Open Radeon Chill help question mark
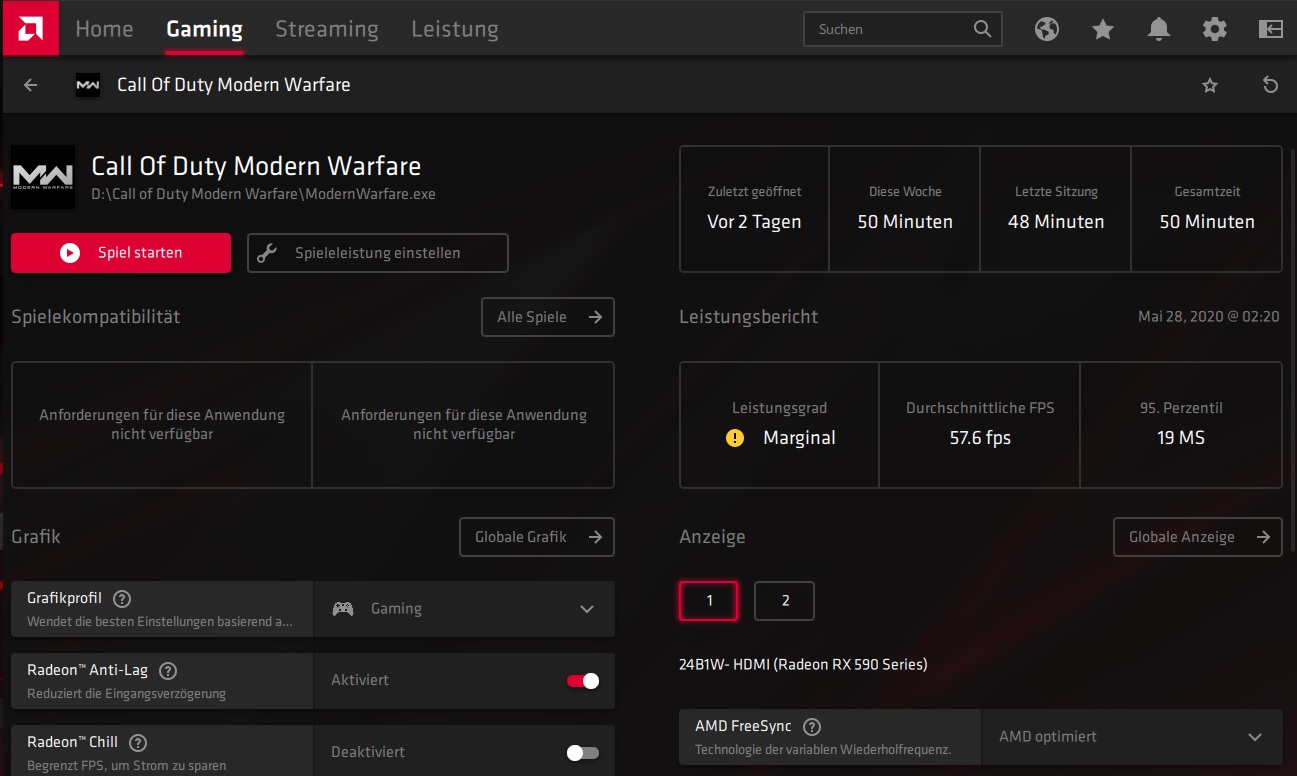This screenshot has width=1297, height=776. tap(138, 743)
